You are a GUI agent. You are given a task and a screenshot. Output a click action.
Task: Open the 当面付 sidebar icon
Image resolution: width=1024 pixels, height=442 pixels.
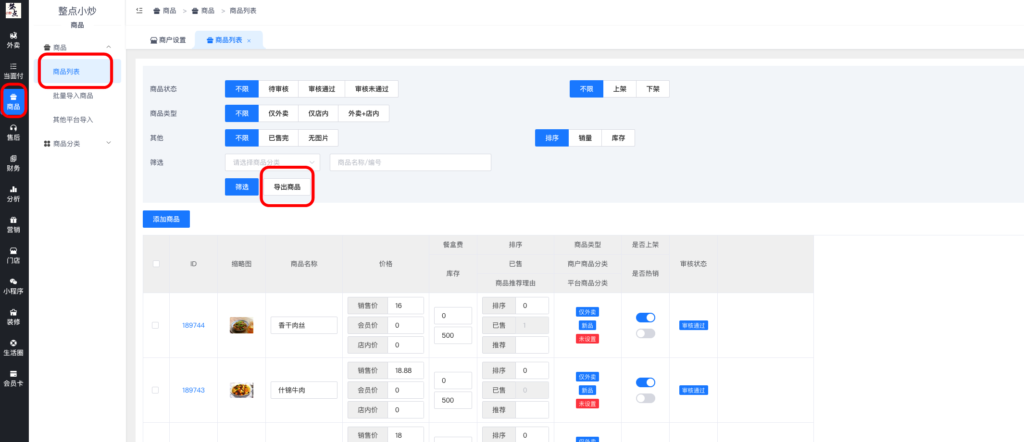(x=13, y=70)
